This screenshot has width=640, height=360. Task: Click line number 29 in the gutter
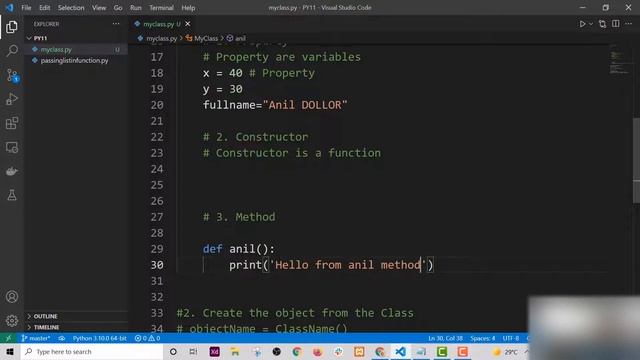157,249
